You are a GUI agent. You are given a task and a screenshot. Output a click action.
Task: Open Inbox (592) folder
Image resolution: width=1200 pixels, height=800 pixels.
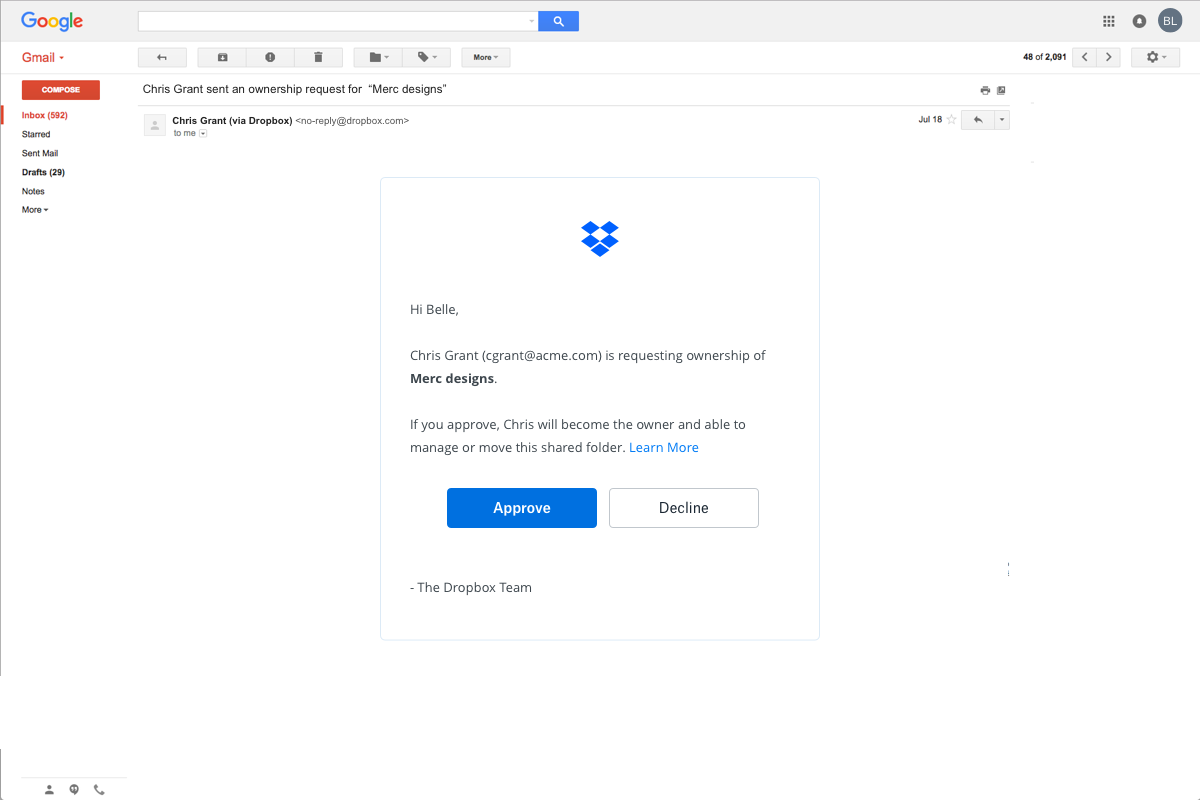pyautogui.click(x=45, y=115)
